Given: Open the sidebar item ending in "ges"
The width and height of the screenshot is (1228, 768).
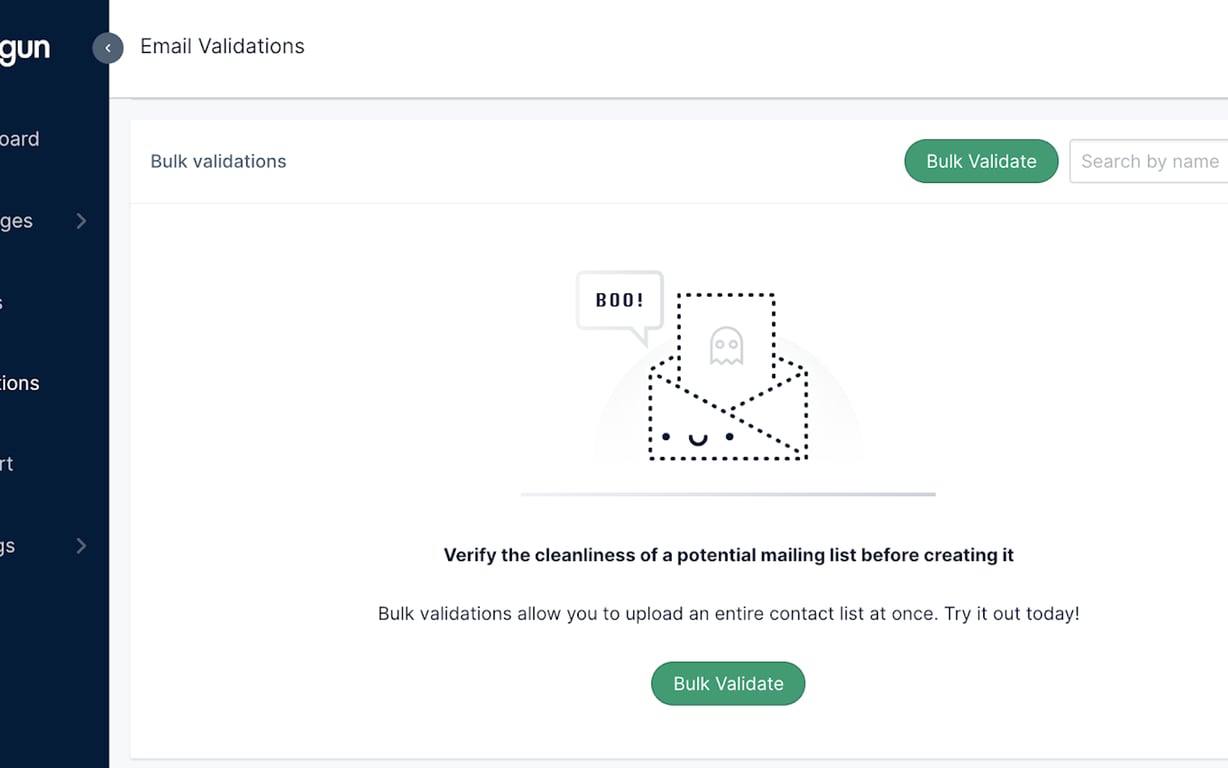Looking at the screenshot, I should [17, 221].
